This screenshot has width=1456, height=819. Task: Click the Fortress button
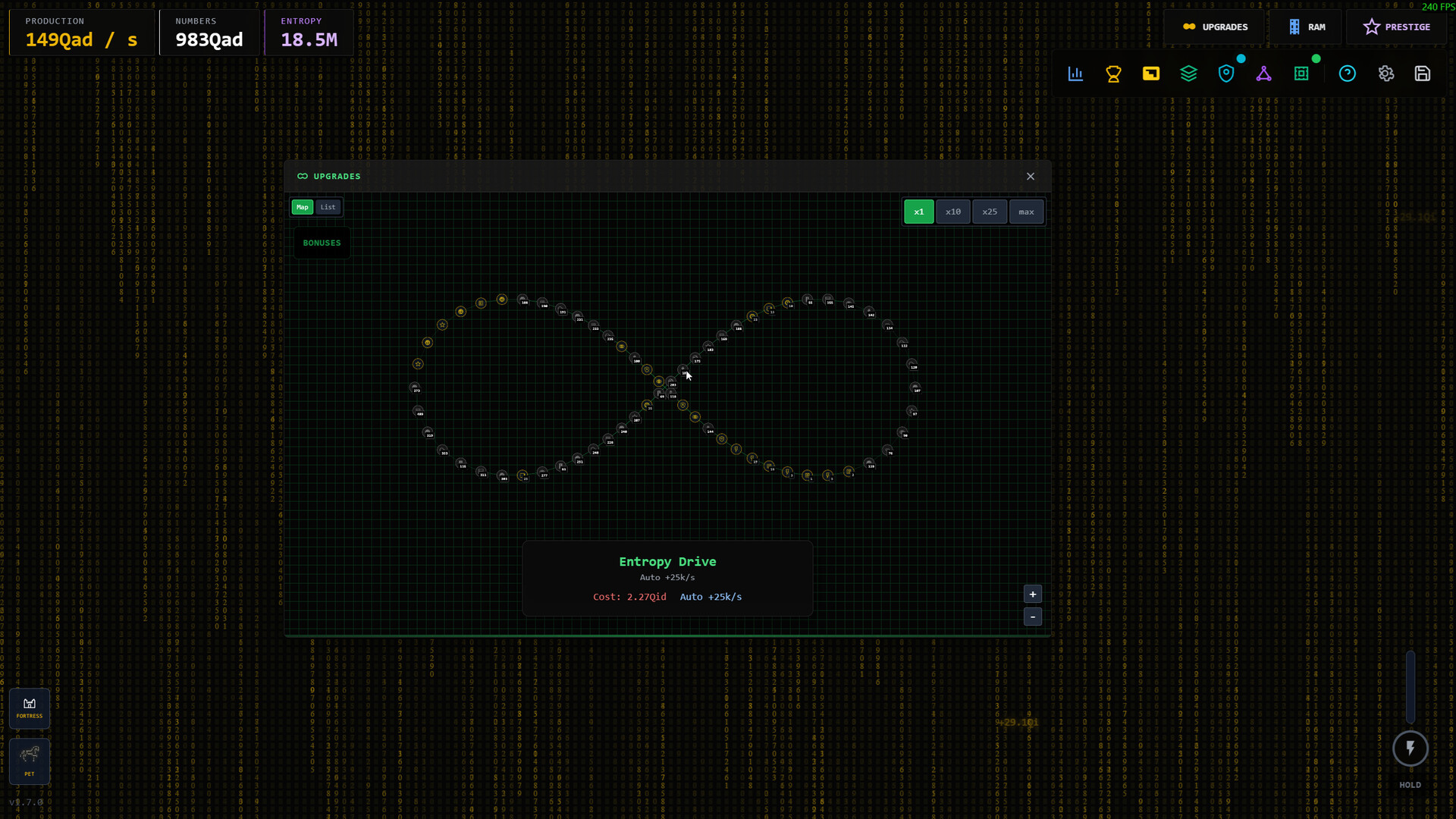click(30, 708)
